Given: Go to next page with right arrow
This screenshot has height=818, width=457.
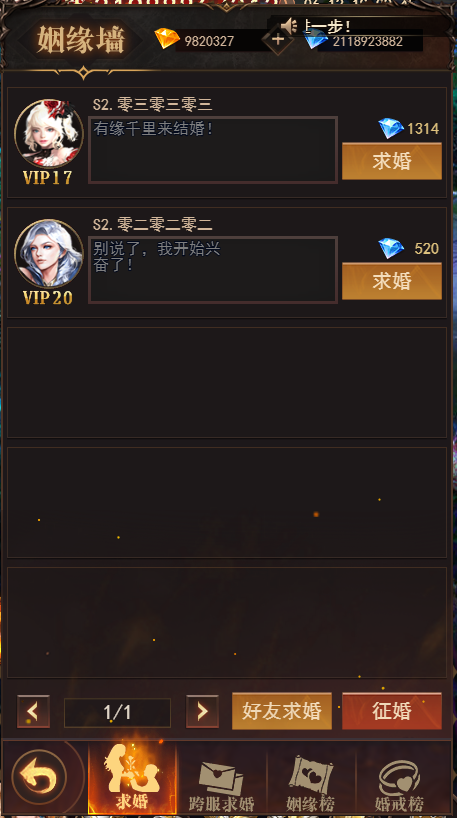Looking at the screenshot, I should coord(202,712).
